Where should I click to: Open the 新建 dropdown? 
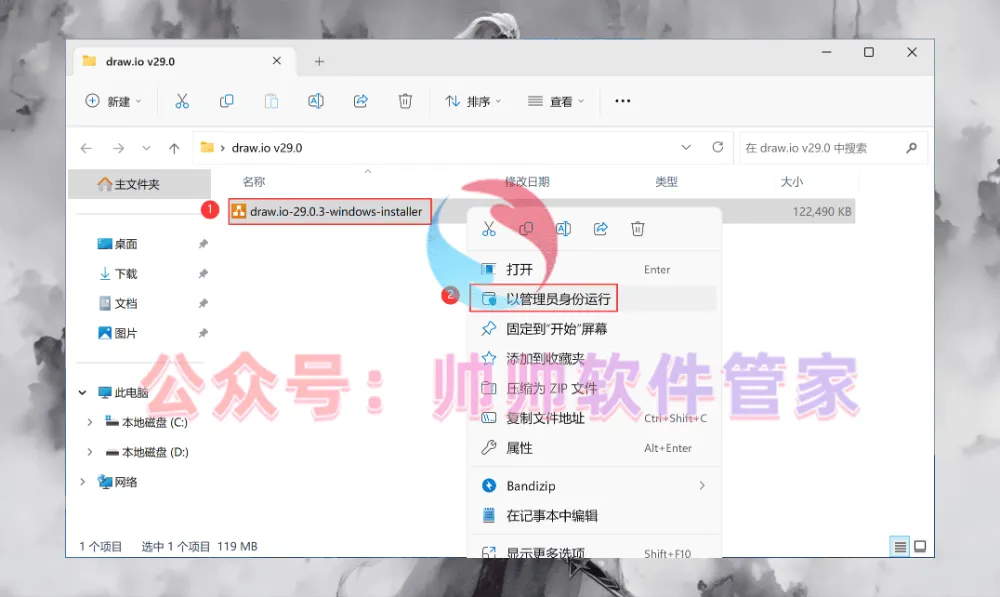pyautogui.click(x=114, y=101)
